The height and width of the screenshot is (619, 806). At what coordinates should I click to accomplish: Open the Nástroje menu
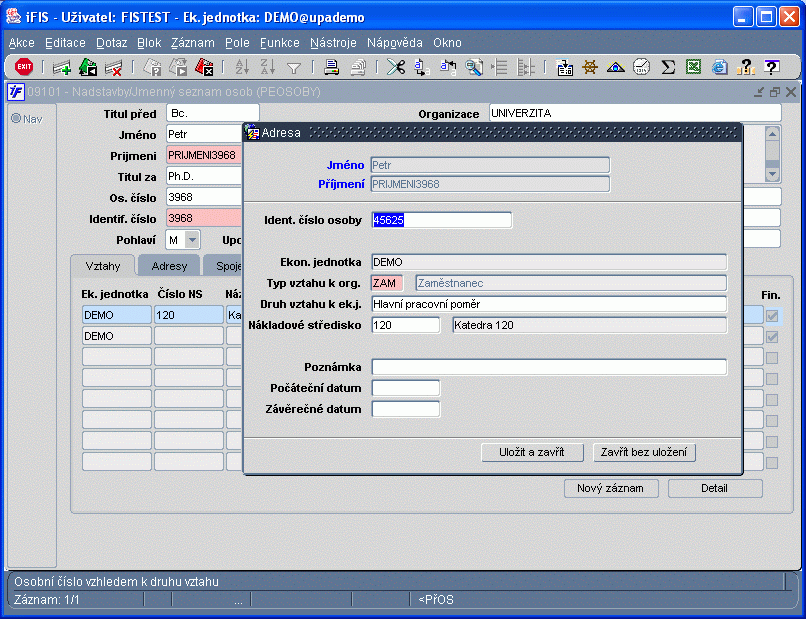[x=333, y=43]
